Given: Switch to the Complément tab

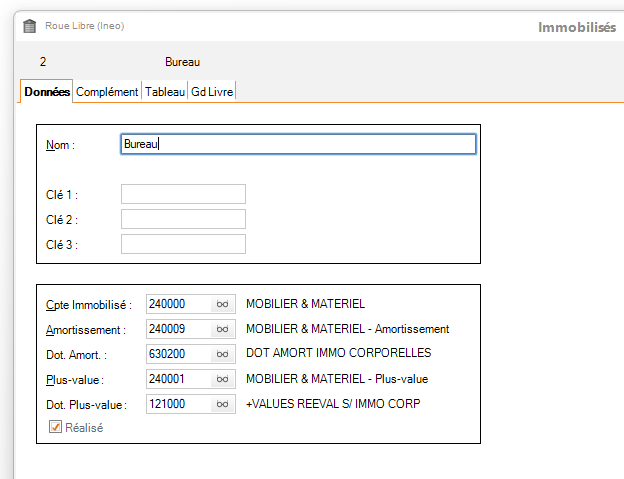Looking at the screenshot, I should pyautogui.click(x=107, y=92).
